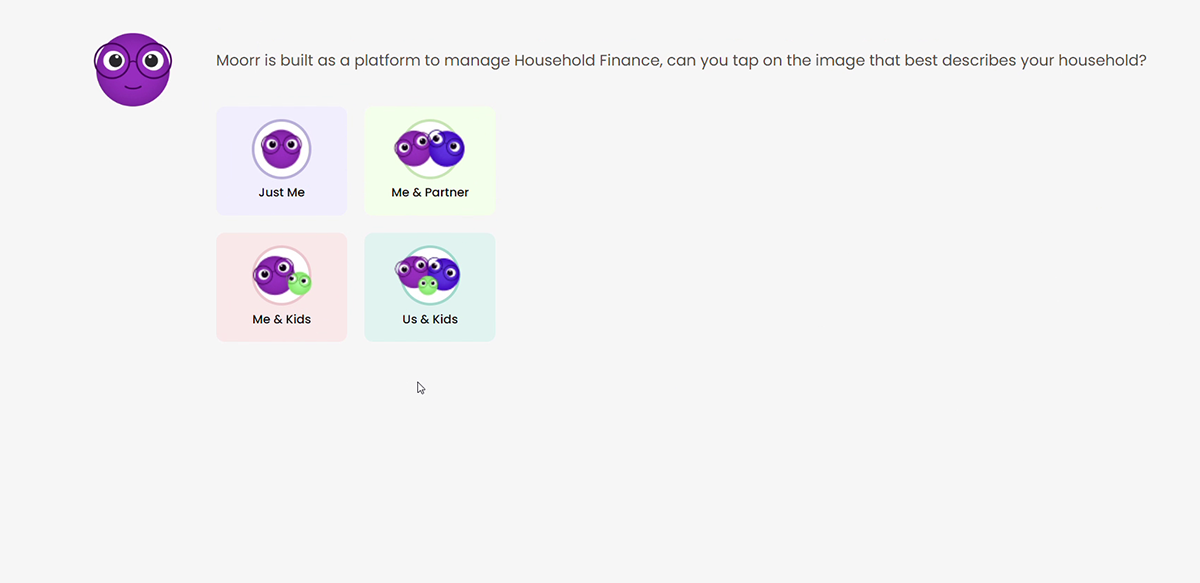The width and height of the screenshot is (1200, 583).
Task: Choose the "Us & Kids" text label
Action: click(x=430, y=319)
